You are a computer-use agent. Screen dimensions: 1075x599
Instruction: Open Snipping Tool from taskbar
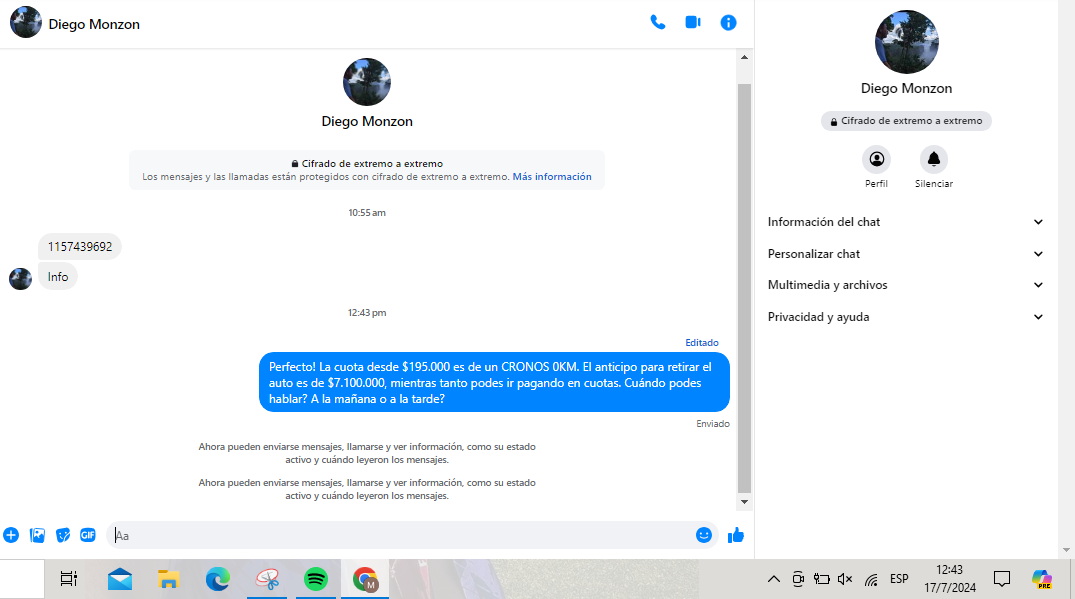pyautogui.click(x=267, y=579)
